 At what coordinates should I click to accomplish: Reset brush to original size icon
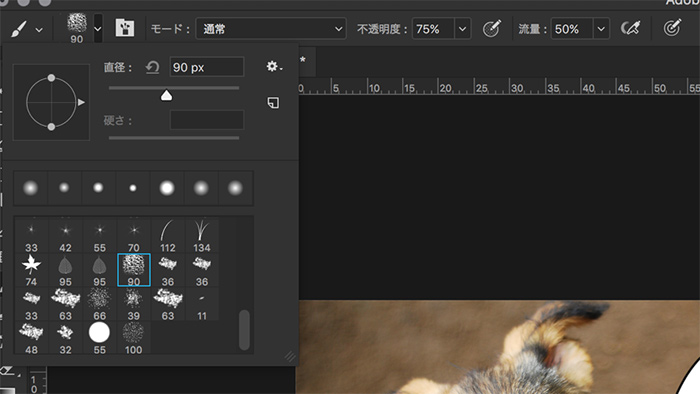[152, 68]
